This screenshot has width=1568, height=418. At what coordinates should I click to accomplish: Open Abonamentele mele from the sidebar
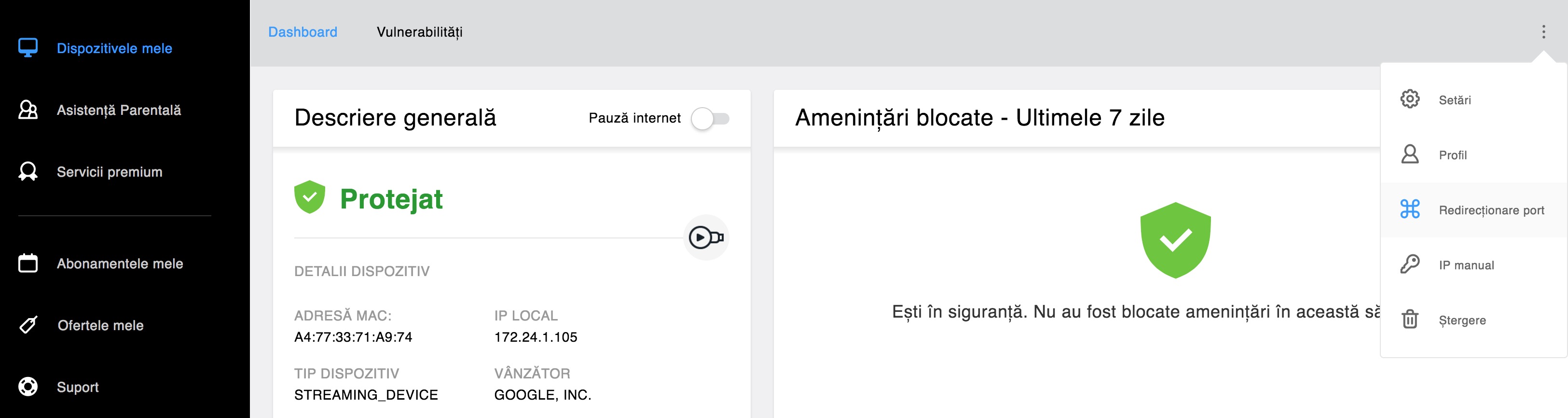tap(120, 263)
